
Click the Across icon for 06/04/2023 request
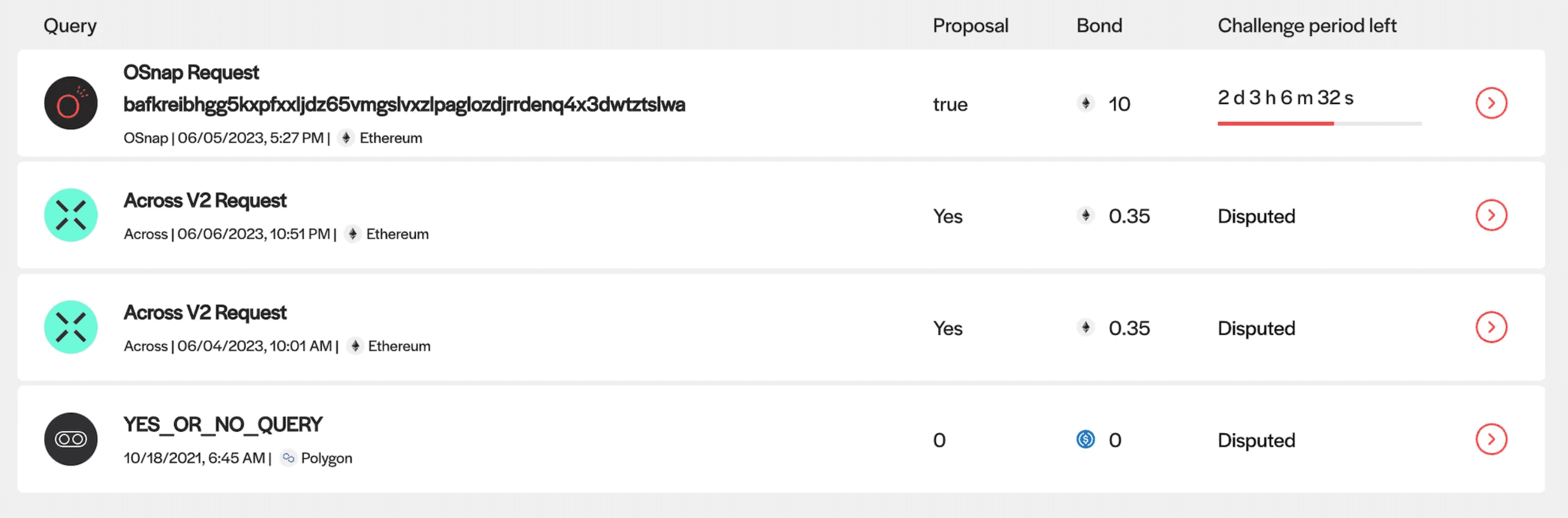pyautogui.click(x=71, y=327)
